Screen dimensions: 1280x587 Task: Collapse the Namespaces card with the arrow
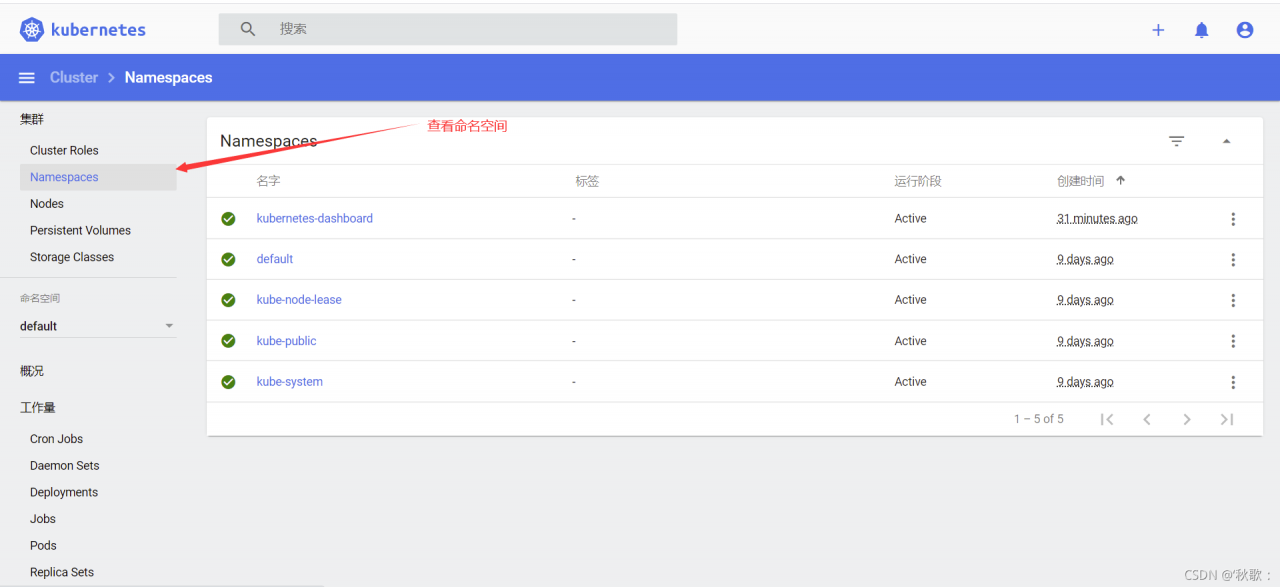[1227, 141]
